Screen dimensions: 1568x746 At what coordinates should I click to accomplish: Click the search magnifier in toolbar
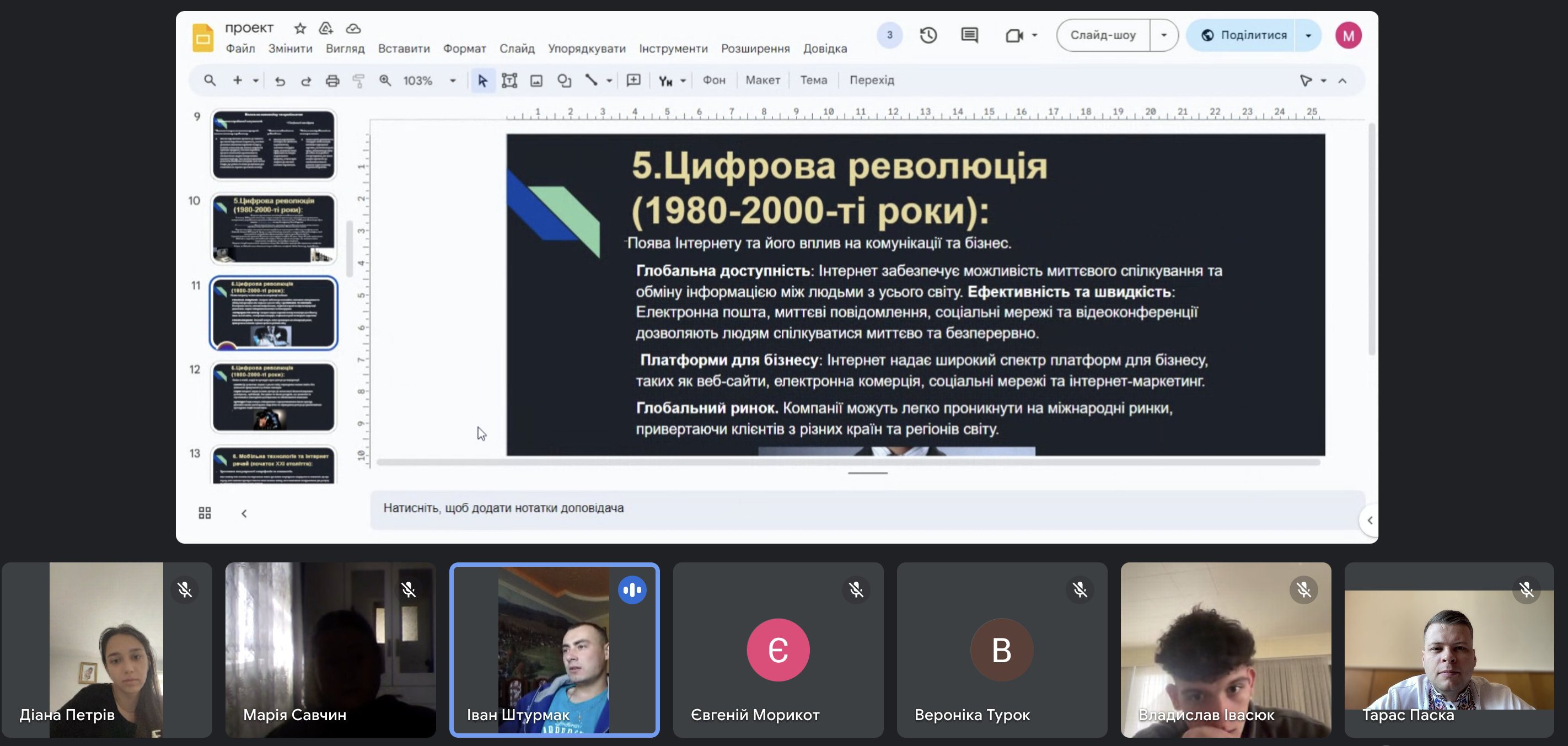[210, 80]
